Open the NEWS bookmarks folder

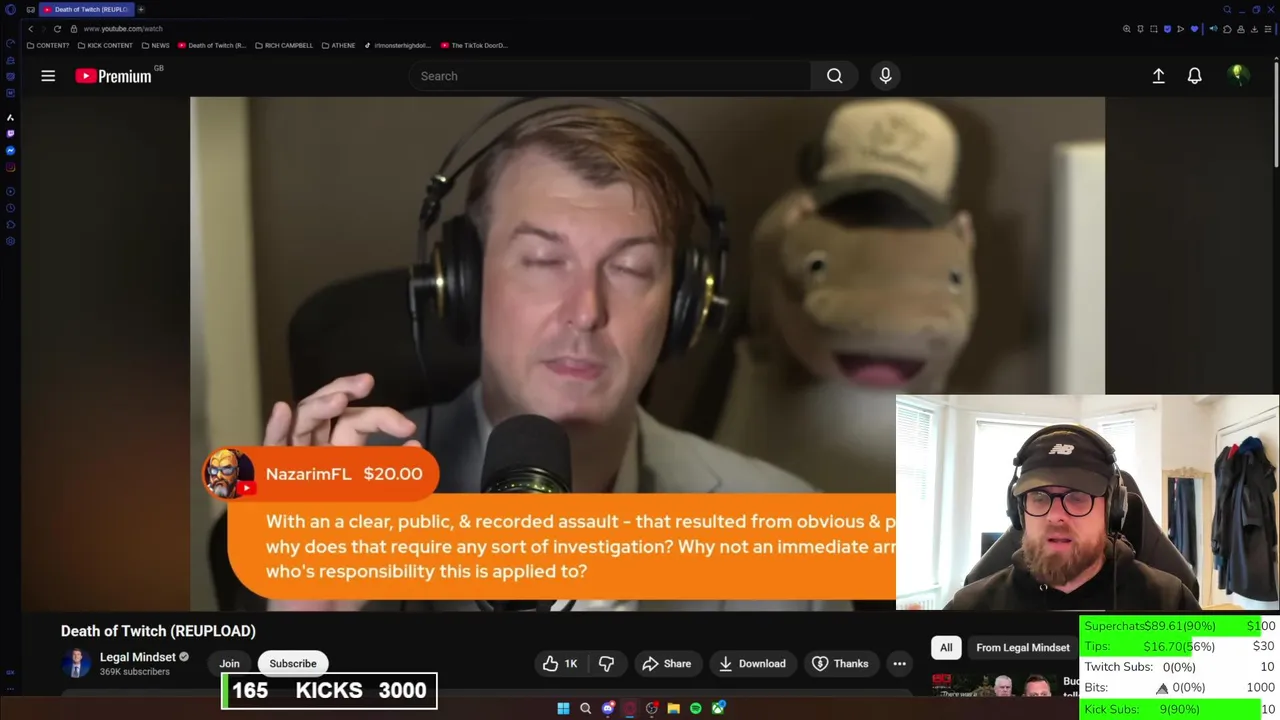tap(155, 45)
